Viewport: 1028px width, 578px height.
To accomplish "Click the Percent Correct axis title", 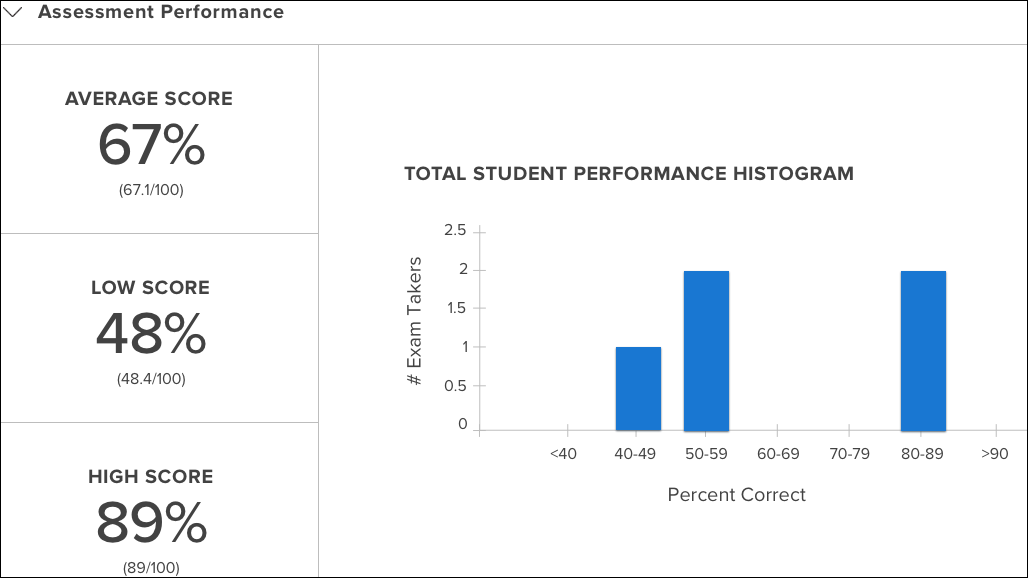I will coord(736,495).
